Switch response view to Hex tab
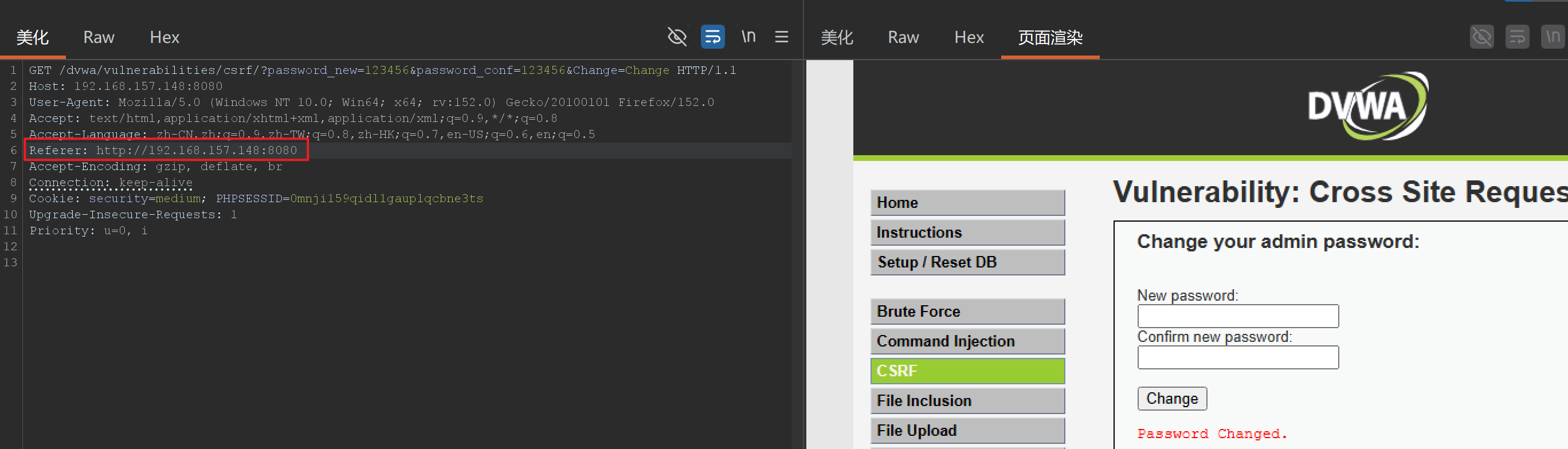1568x449 pixels. click(x=969, y=38)
